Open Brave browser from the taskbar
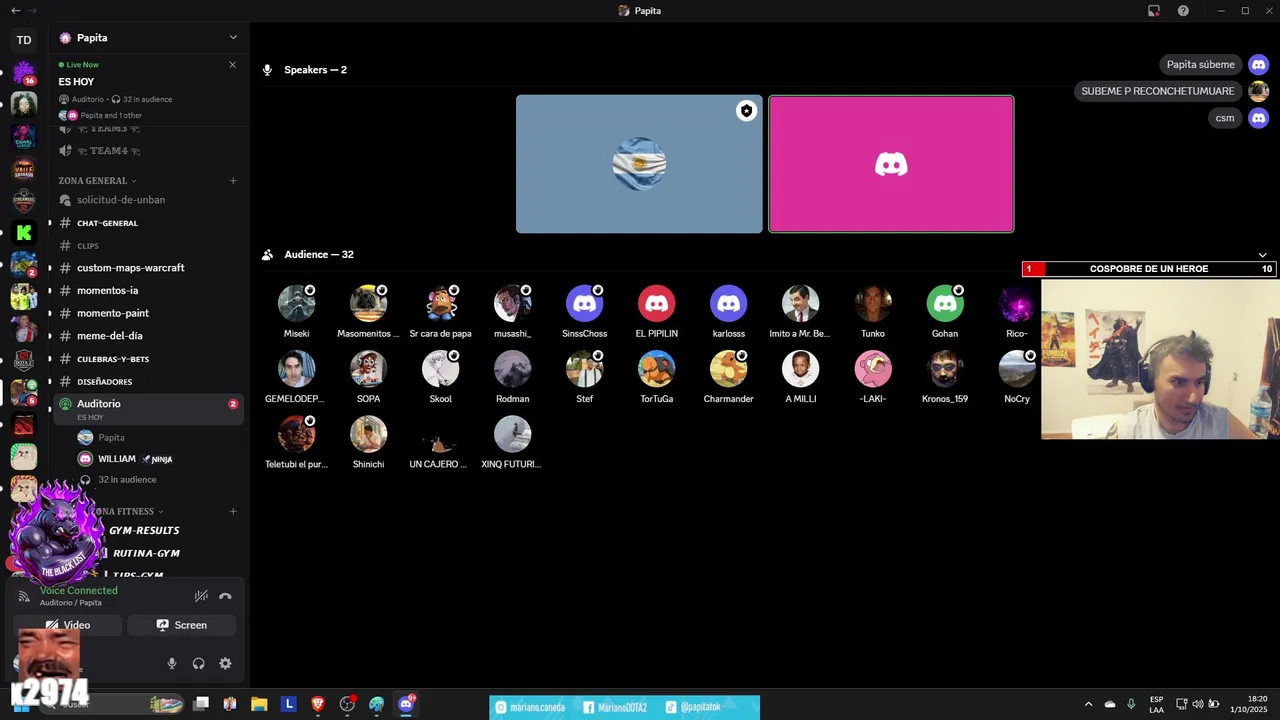 click(318, 704)
